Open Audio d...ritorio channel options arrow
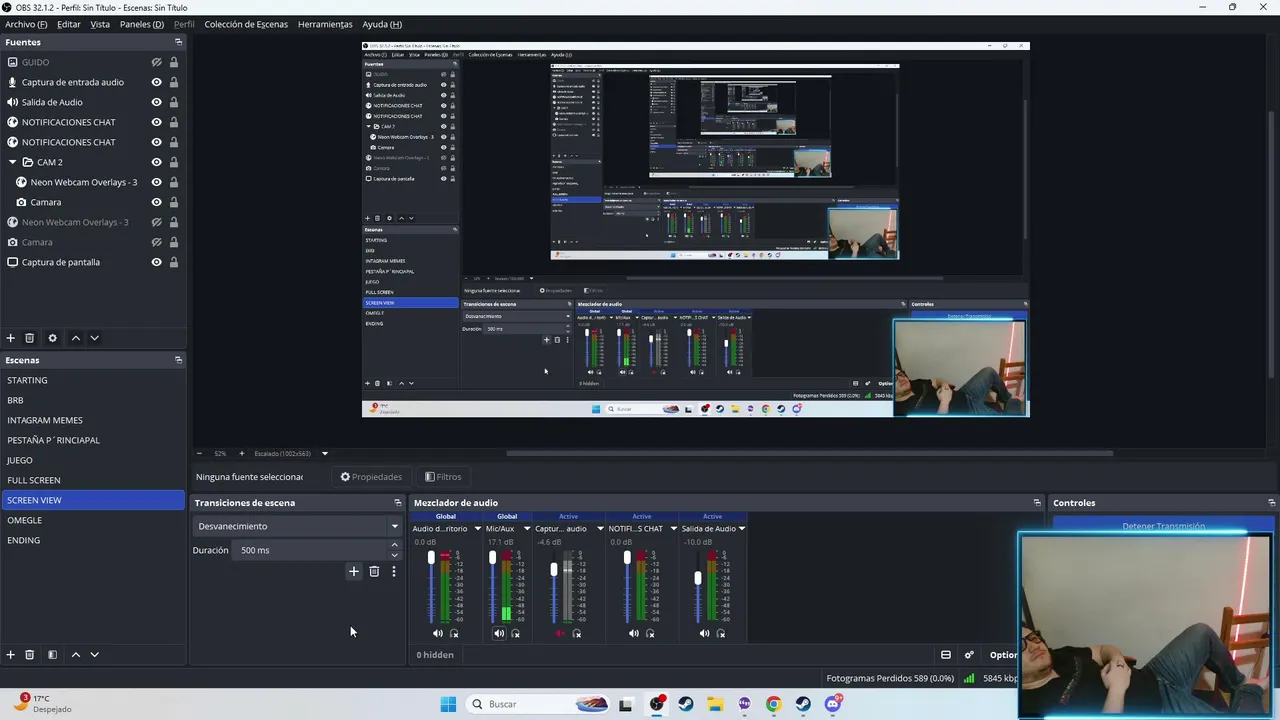This screenshot has height=720, width=1280. tap(477, 528)
